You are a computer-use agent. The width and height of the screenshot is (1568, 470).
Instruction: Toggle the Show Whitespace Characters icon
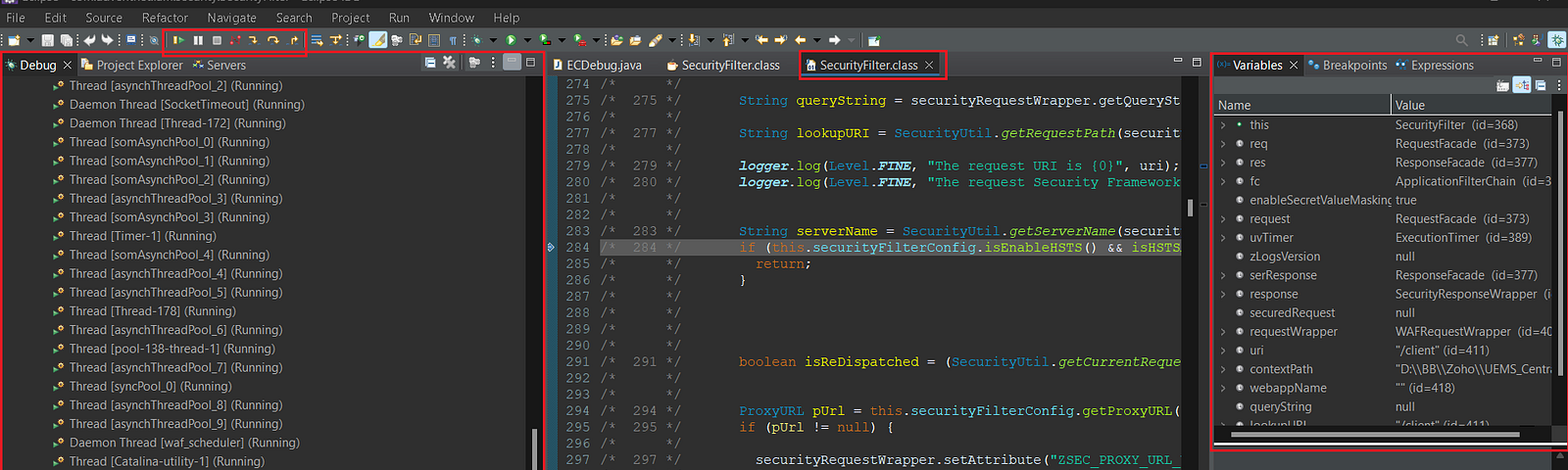[453, 40]
